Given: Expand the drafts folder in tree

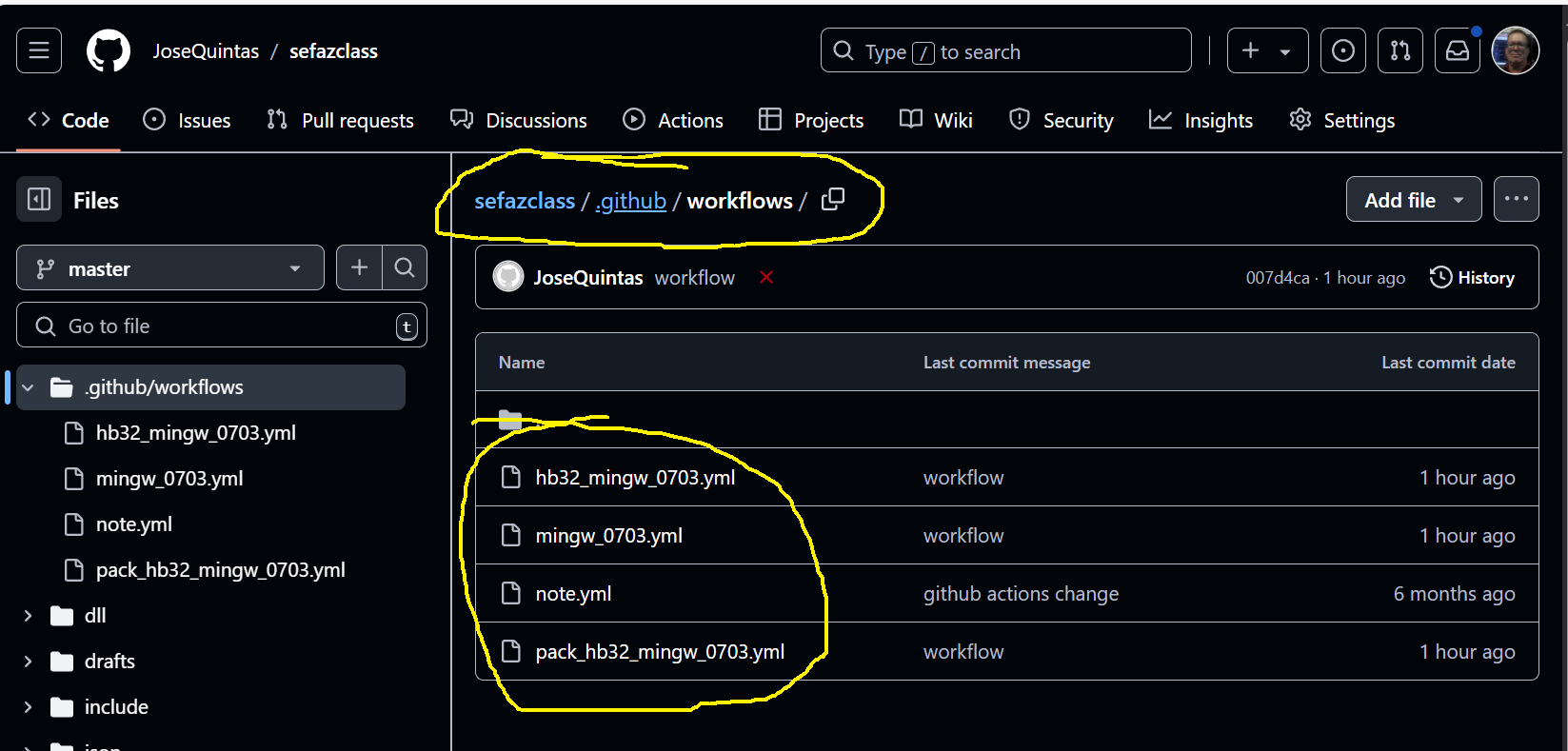Looking at the screenshot, I should [x=28, y=662].
